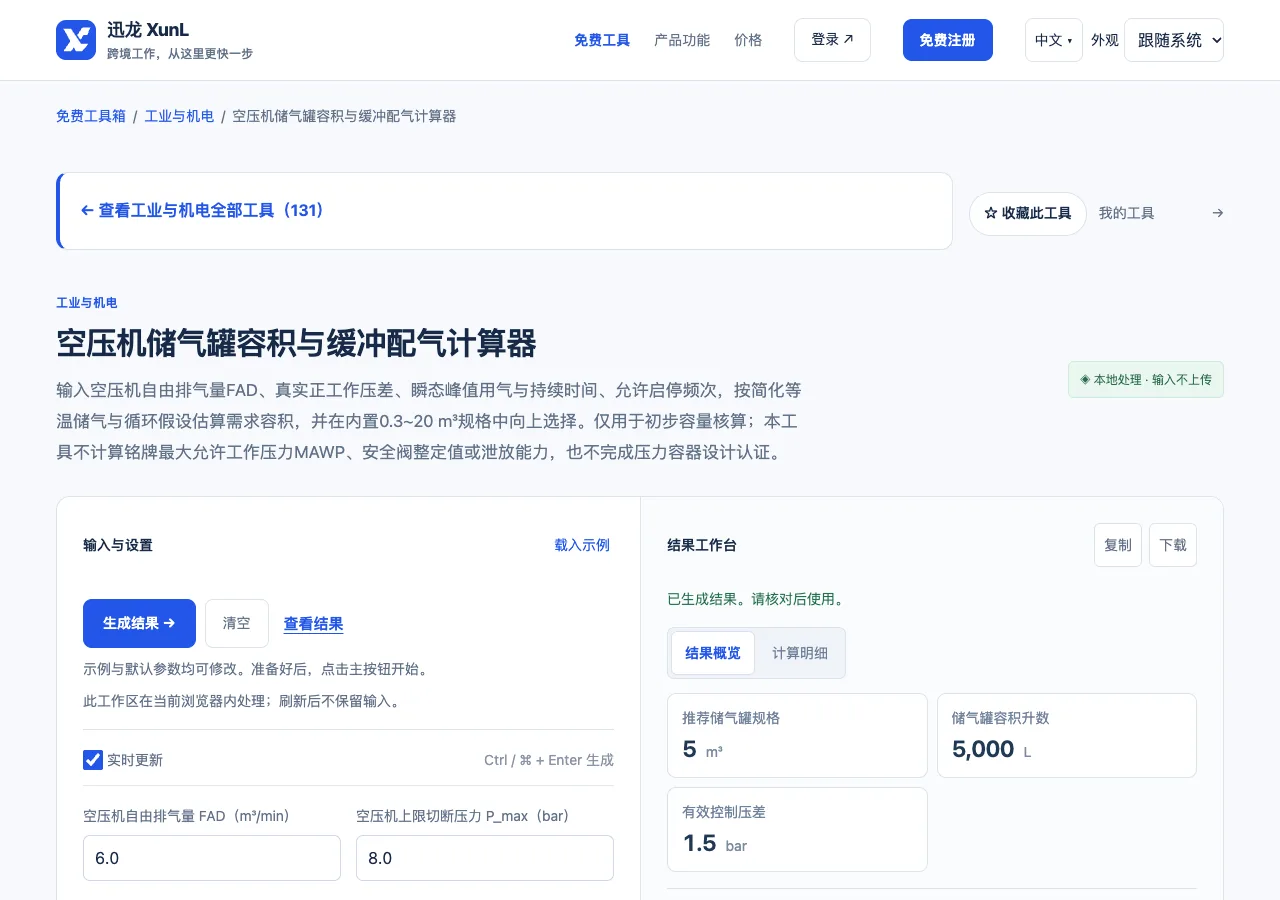Follow the 查看结果 link
The height and width of the screenshot is (900, 1280).
coord(314,624)
